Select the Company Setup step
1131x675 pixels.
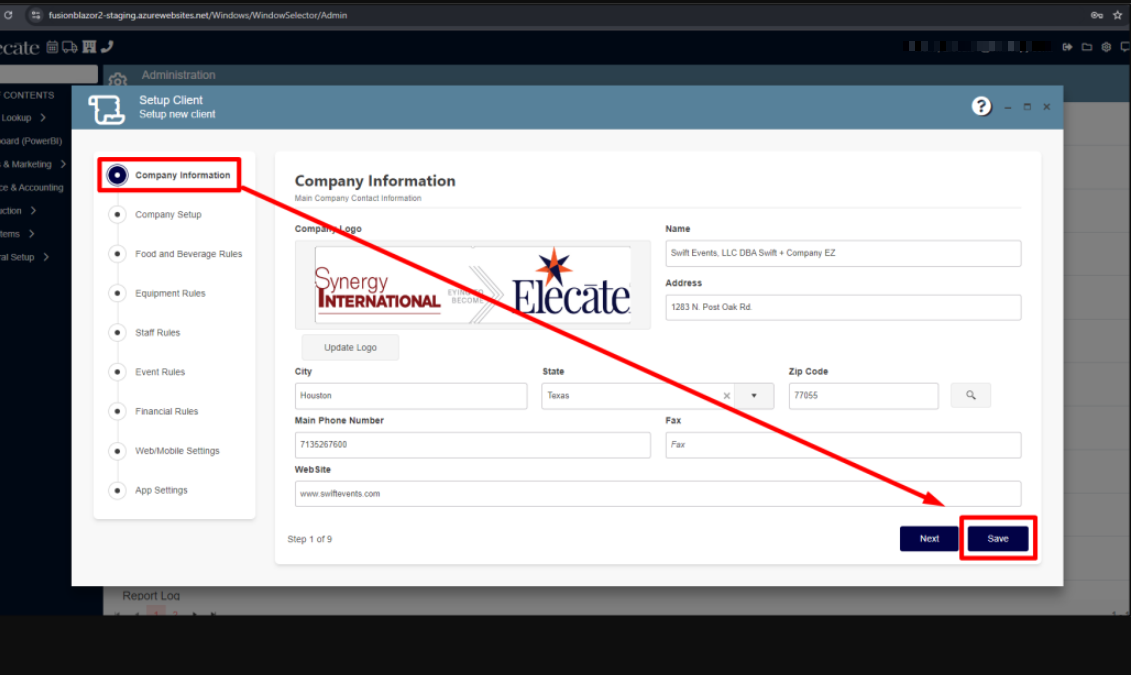tap(168, 215)
